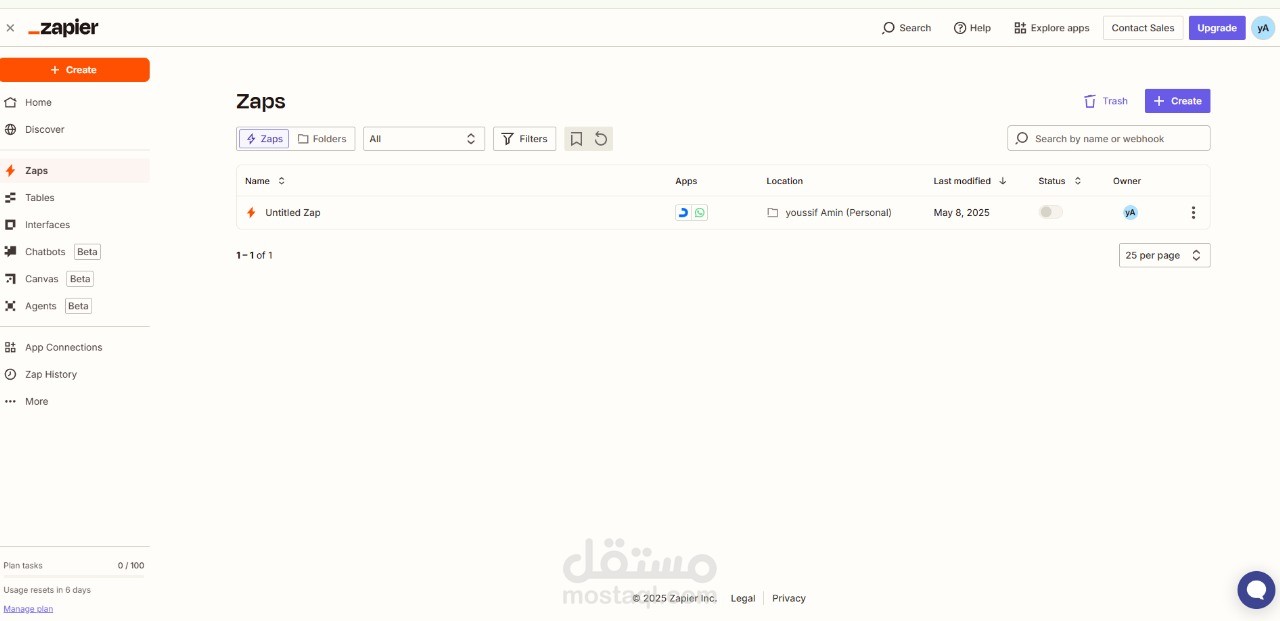Viewport: 1280px width, 621px height.
Task: Open the Zapier logo home link
Action: (63, 28)
